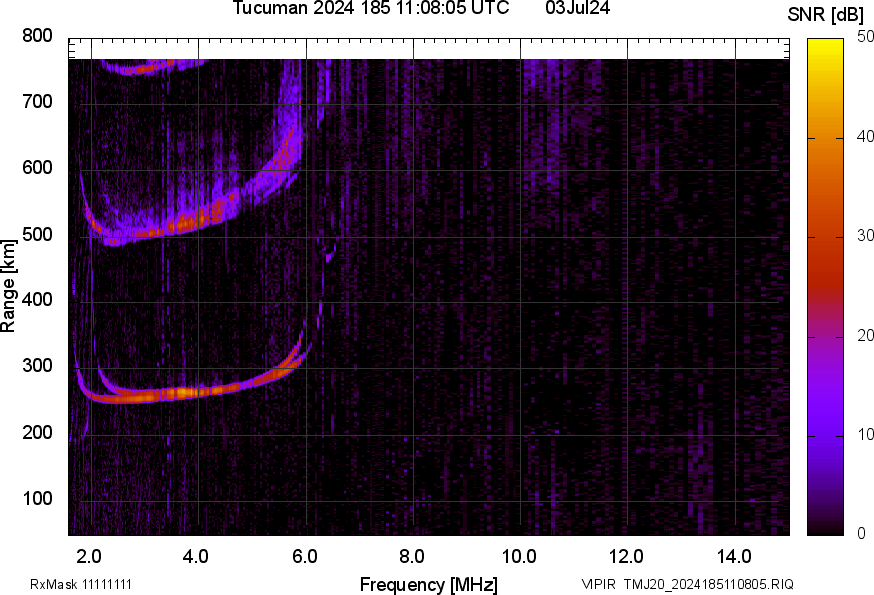This screenshot has height=595, width=874.
Task: Click the colorbar value '50'
Action: [x=865, y=37]
